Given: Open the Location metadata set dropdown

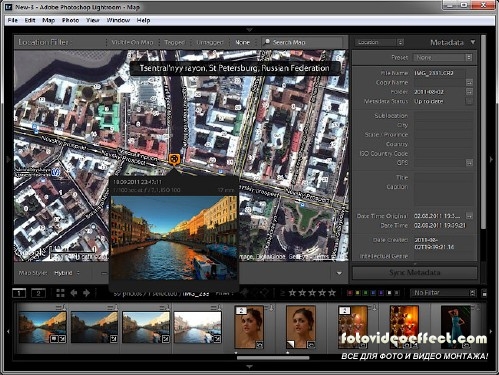Looking at the screenshot, I should point(379,42).
